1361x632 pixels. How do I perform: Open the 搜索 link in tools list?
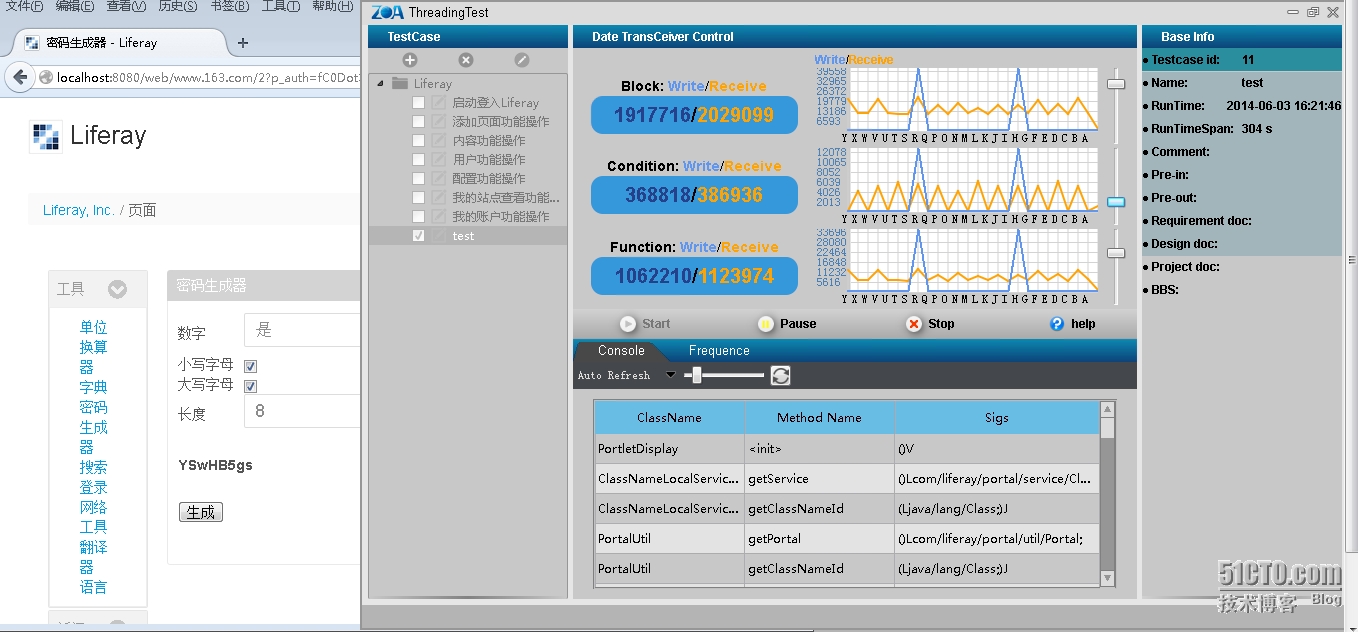[x=93, y=467]
